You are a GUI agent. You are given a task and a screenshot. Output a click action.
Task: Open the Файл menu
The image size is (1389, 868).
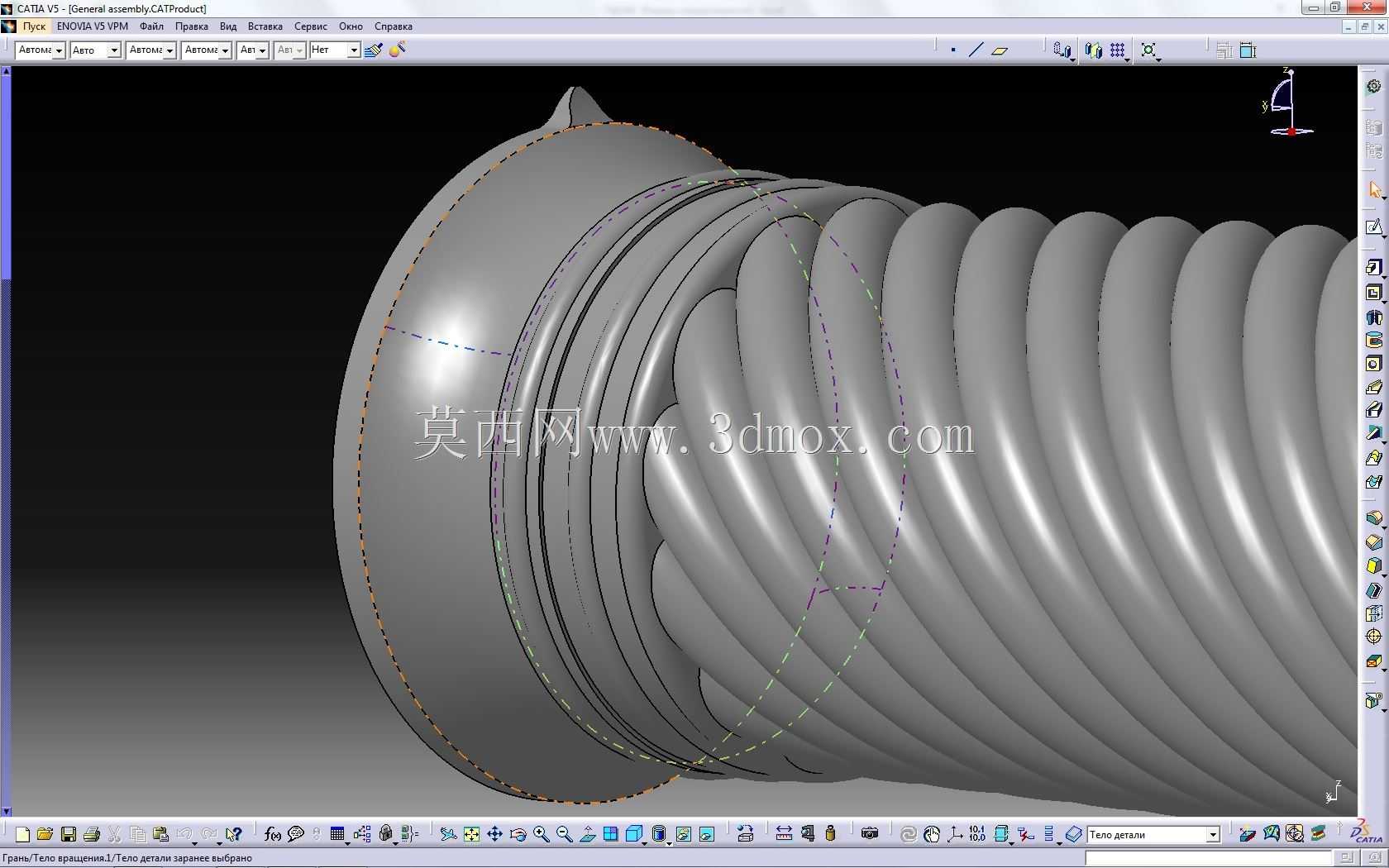click(151, 26)
